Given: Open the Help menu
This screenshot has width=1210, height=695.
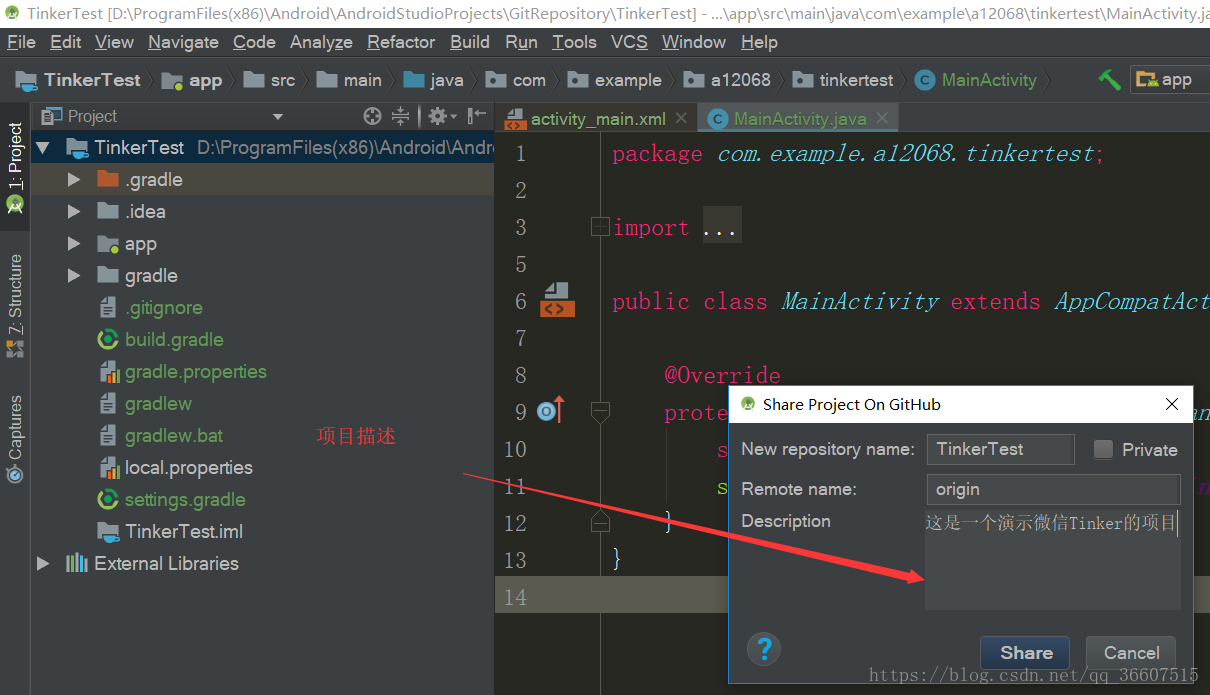Looking at the screenshot, I should coord(759,42).
